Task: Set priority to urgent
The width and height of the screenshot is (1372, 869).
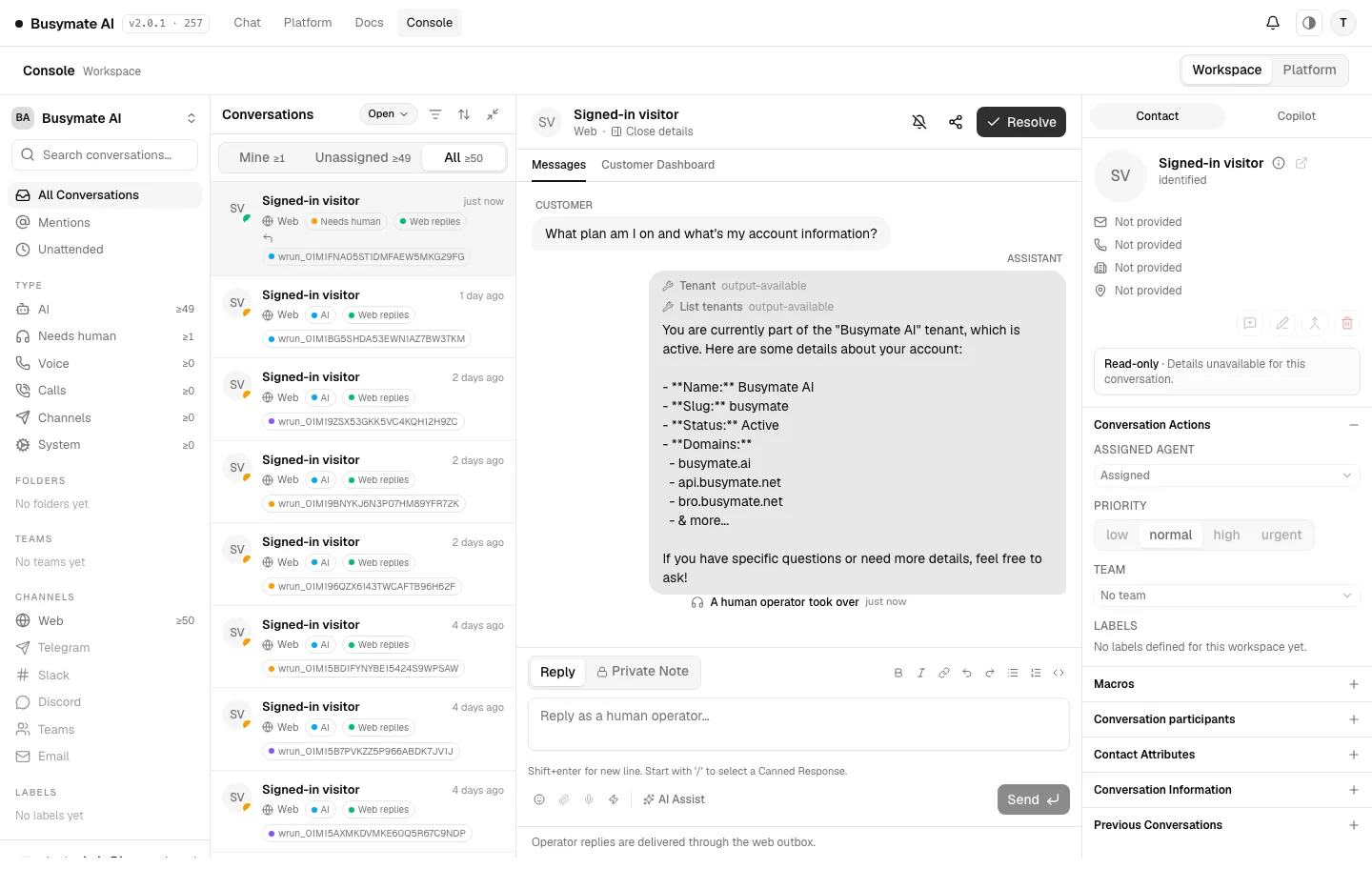Action: point(1281,536)
